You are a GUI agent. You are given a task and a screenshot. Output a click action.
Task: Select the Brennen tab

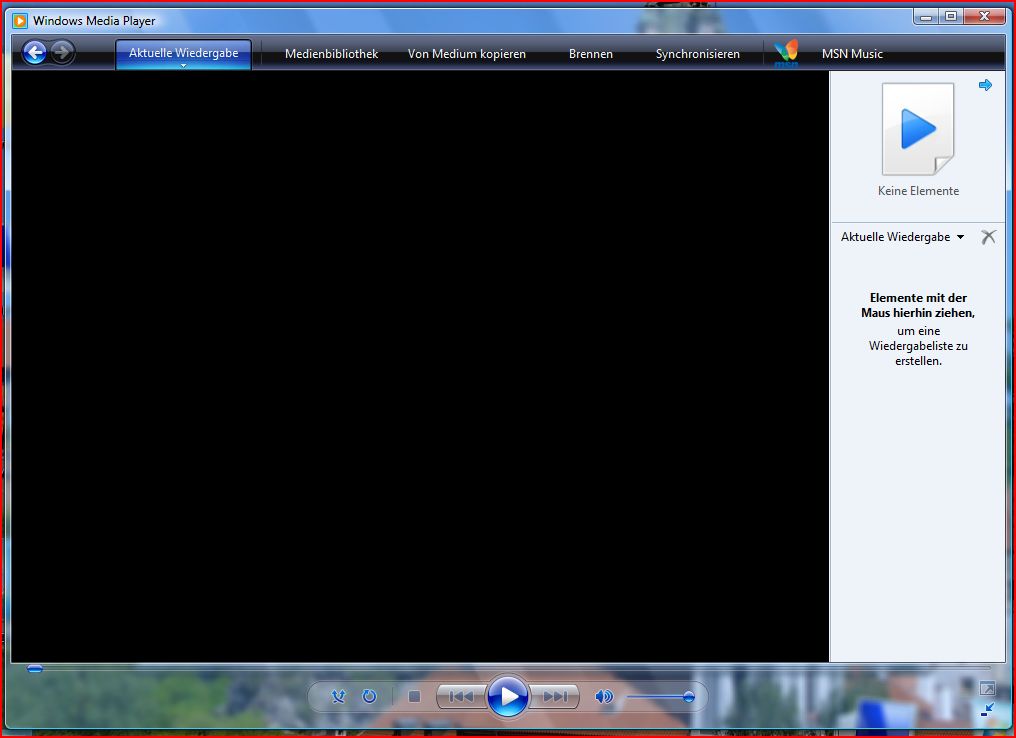click(x=591, y=54)
